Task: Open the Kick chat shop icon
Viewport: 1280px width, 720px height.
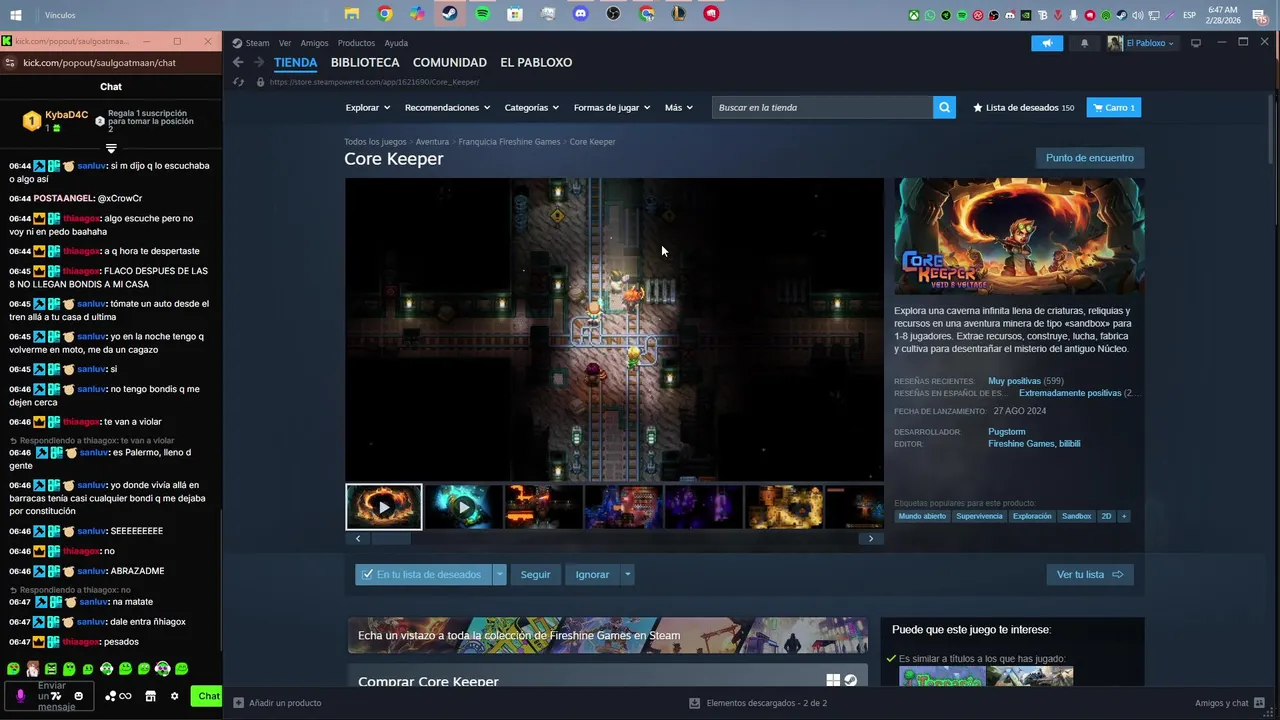Action: 151,696
